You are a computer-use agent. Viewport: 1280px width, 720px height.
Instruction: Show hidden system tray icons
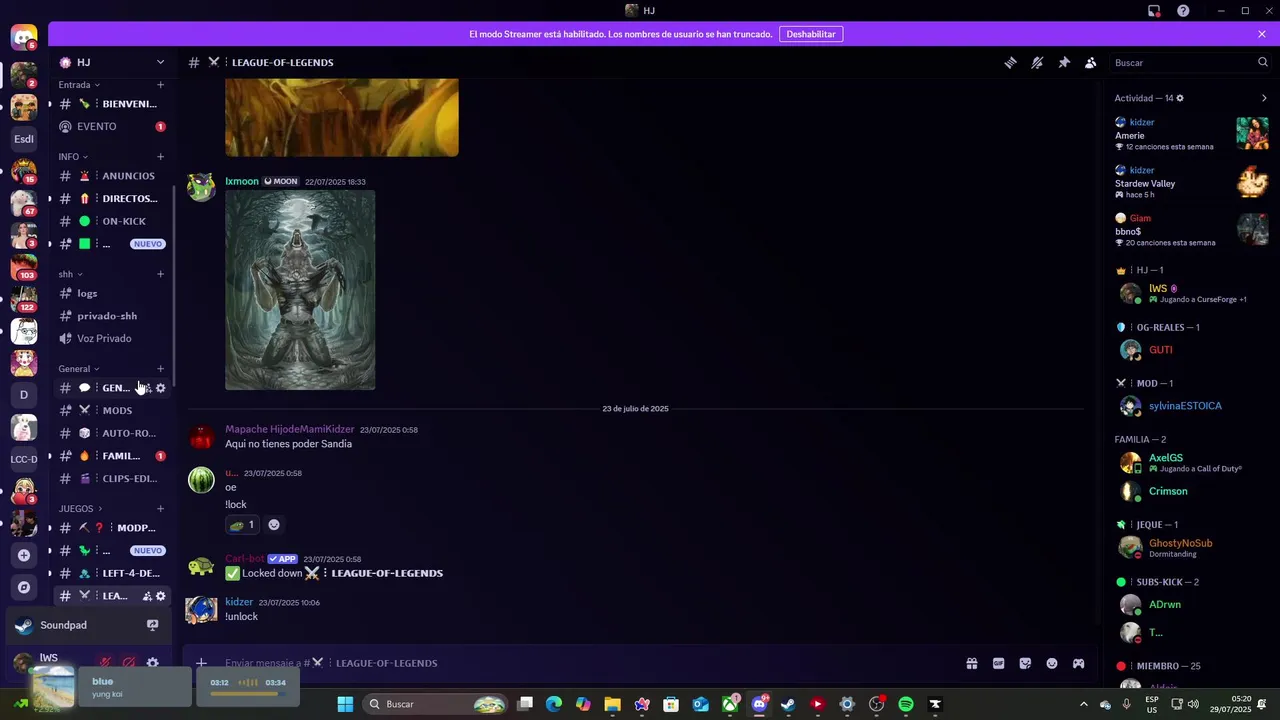point(1083,704)
